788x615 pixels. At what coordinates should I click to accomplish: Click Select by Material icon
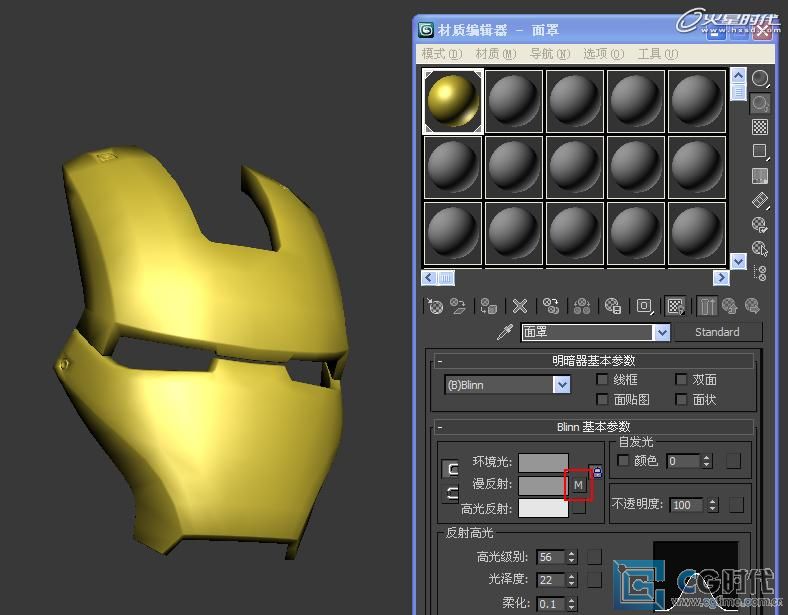coord(760,249)
